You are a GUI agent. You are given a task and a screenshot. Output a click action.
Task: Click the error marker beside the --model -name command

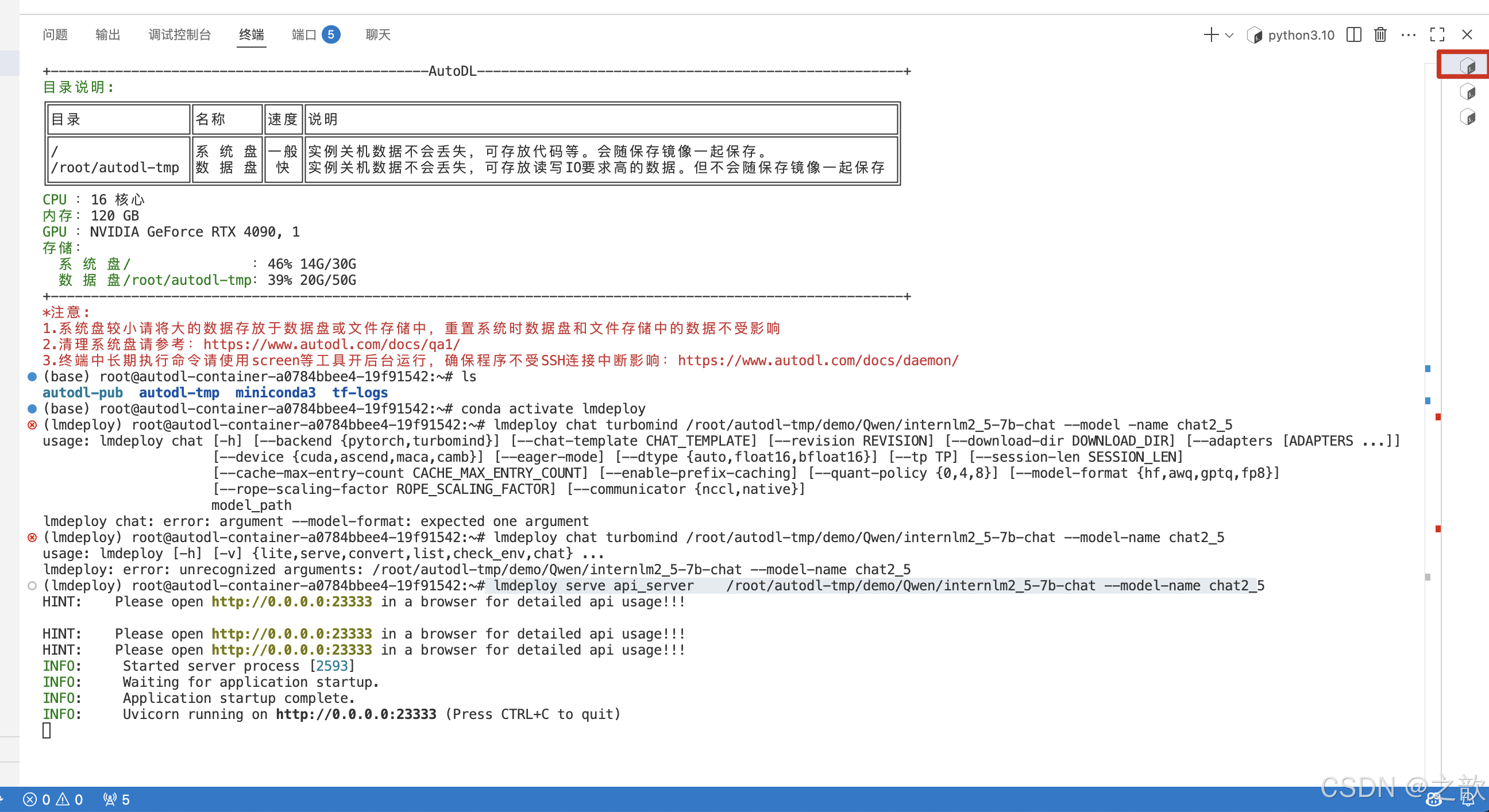32,426
